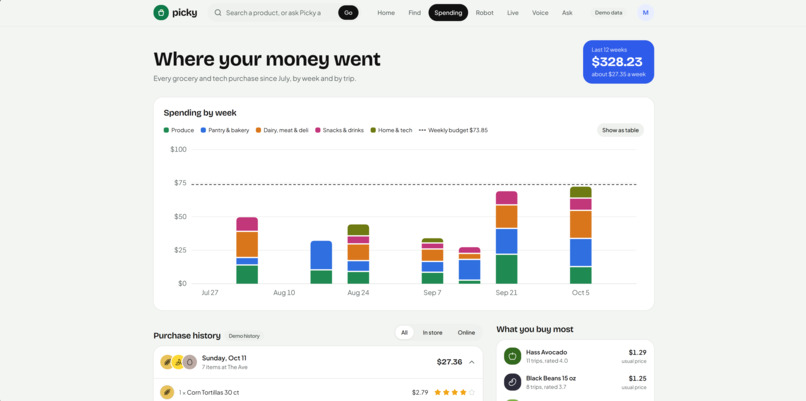Click the first rating star for Corn Tortillas
This screenshot has width=806, height=401.
[437, 392]
